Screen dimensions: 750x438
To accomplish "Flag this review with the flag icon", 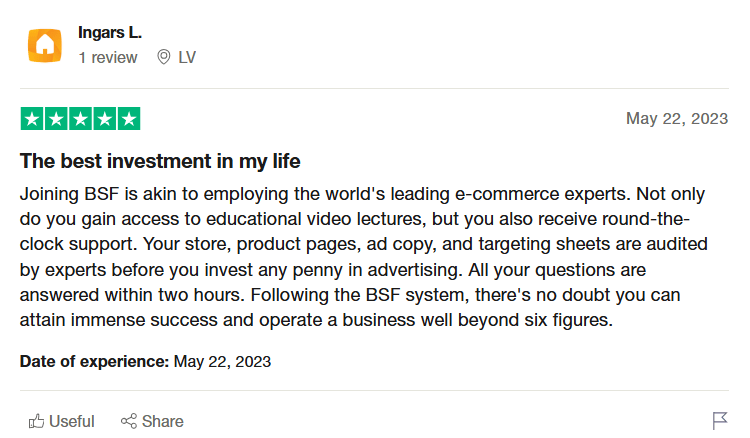I will click(720, 421).
